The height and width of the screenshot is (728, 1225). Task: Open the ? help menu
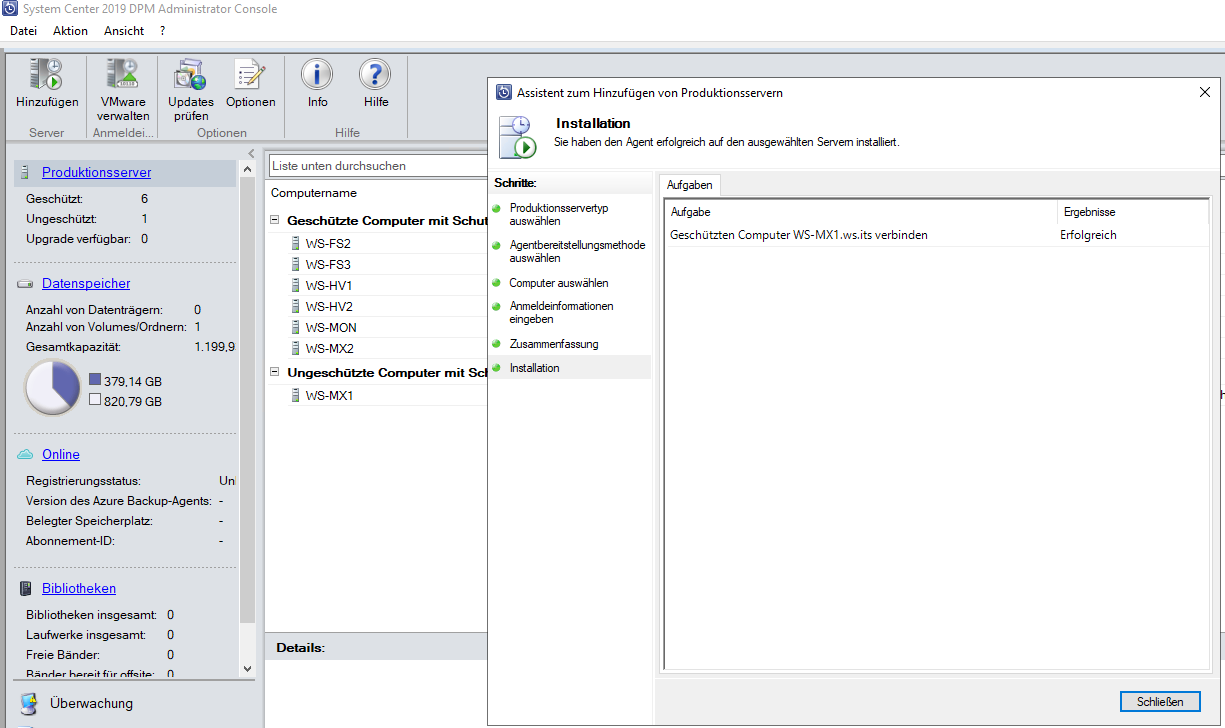162,31
